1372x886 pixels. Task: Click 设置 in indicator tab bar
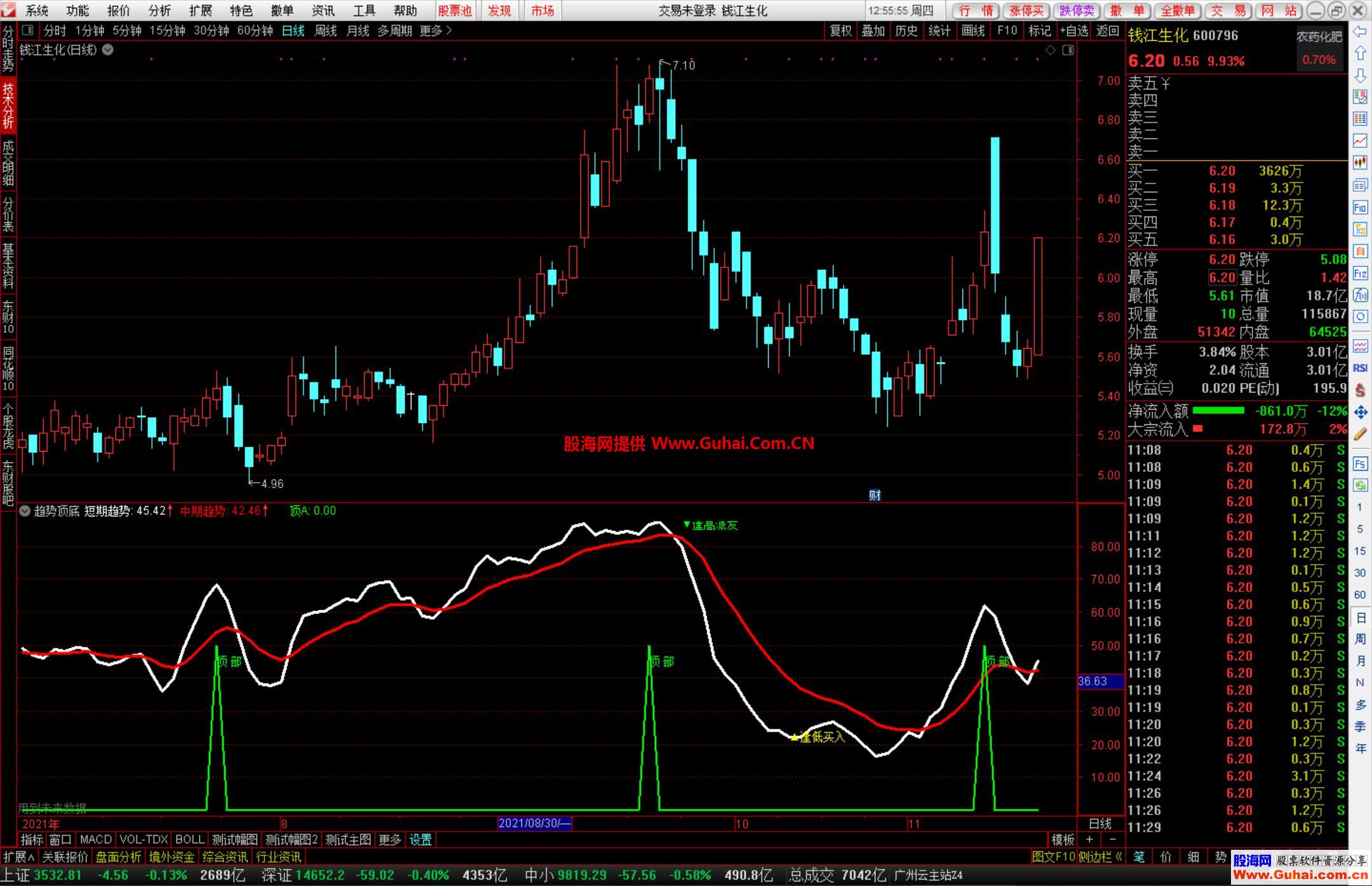tap(420, 840)
